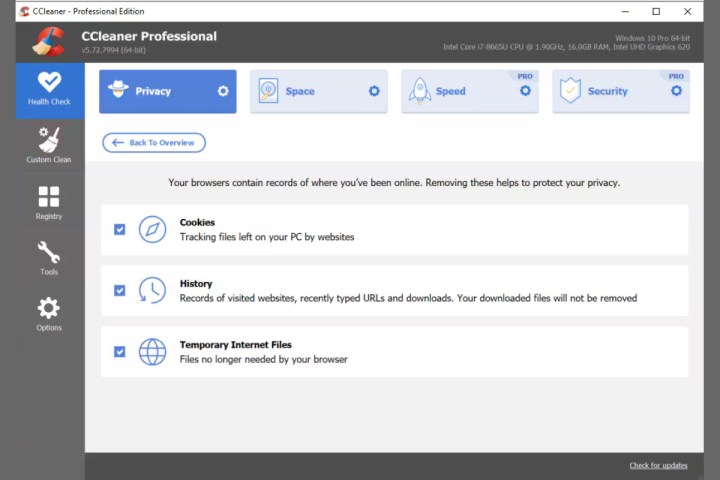
Task: Open the Registry section
Action: [x=49, y=202]
